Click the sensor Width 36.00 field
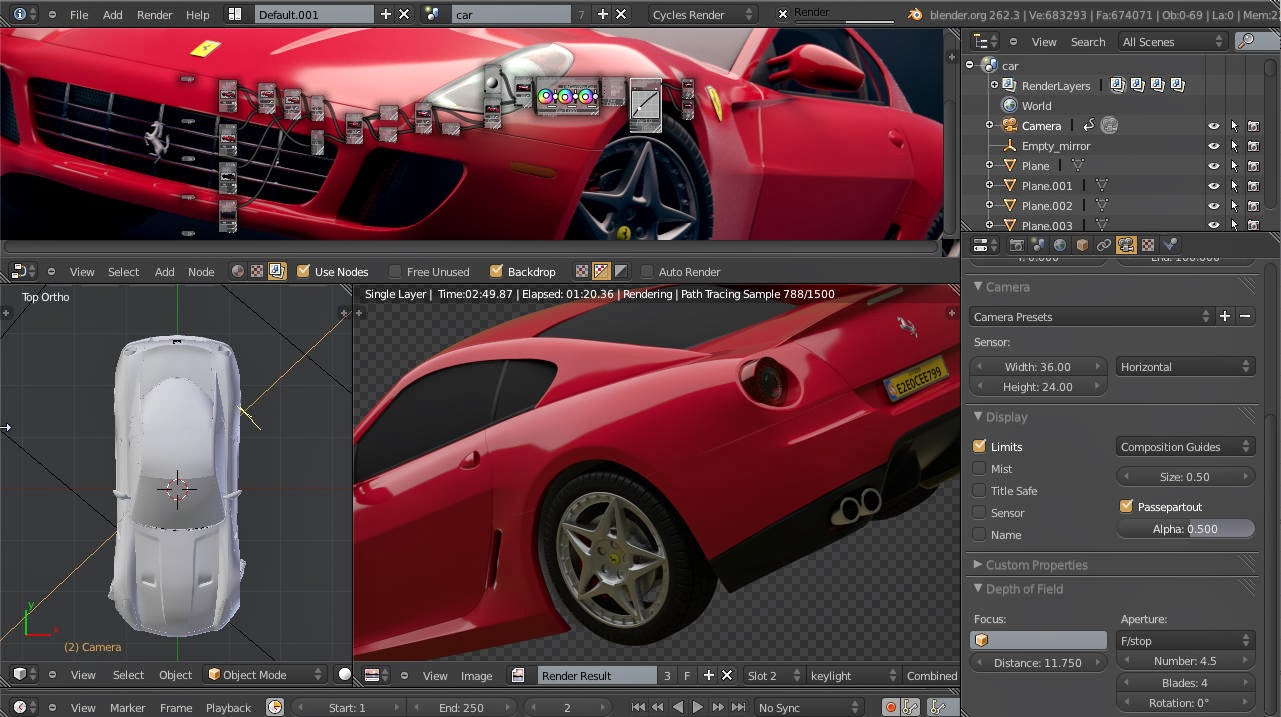This screenshot has width=1281, height=717. [1038, 366]
